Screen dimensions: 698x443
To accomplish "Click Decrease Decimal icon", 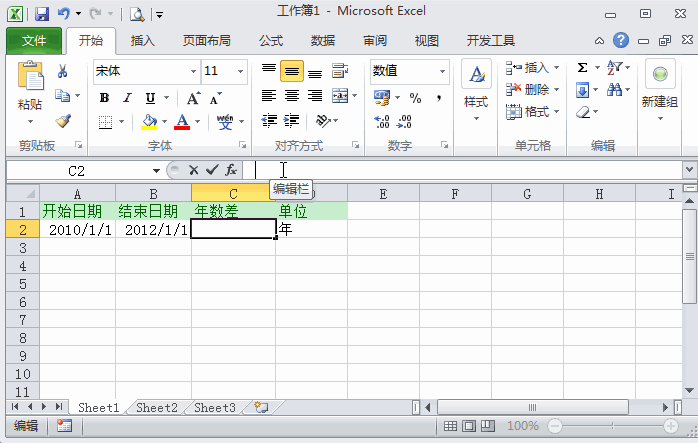I will pos(404,121).
